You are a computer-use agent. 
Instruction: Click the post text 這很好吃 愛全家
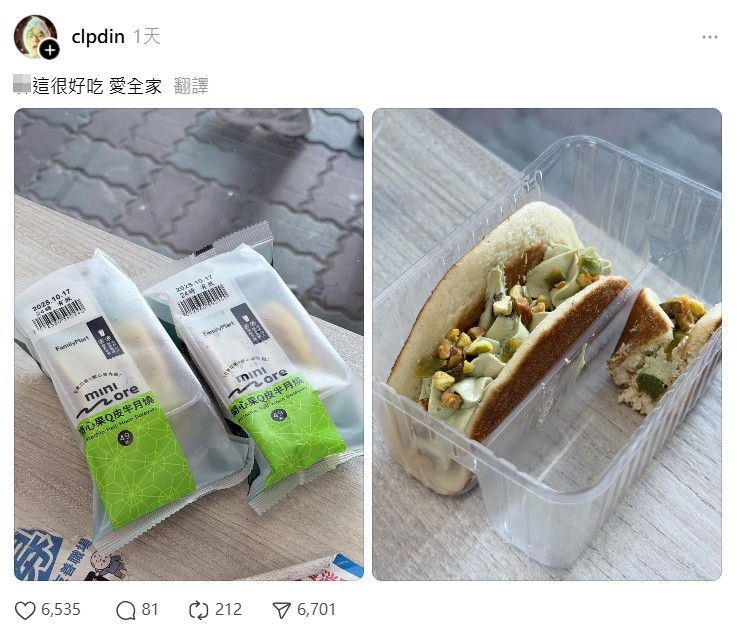click(x=97, y=86)
